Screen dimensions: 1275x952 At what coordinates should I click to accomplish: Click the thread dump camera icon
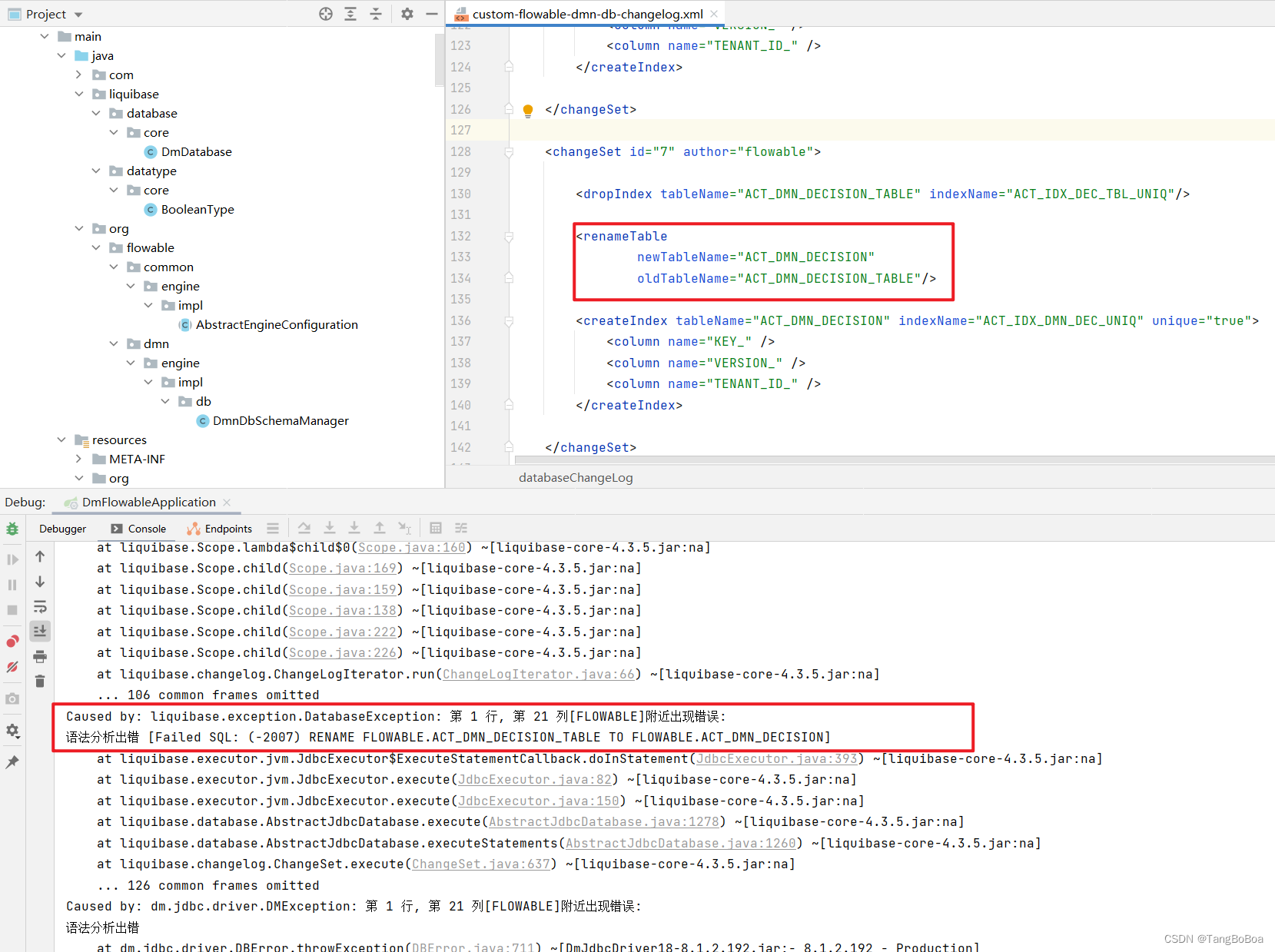[x=12, y=698]
